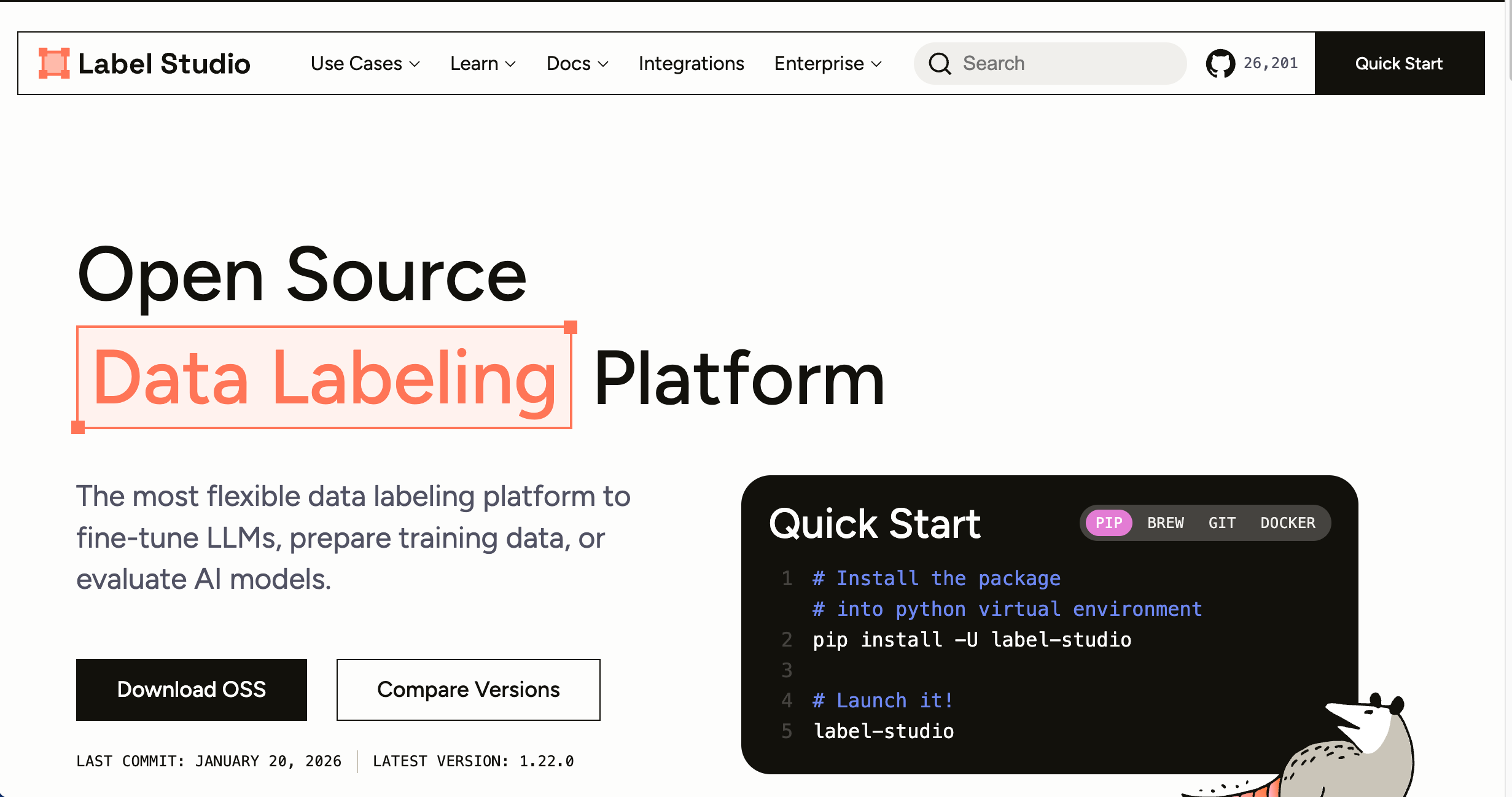Switch to DOCKER install instructions
The height and width of the screenshot is (797, 1512).
(x=1287, y=523)
